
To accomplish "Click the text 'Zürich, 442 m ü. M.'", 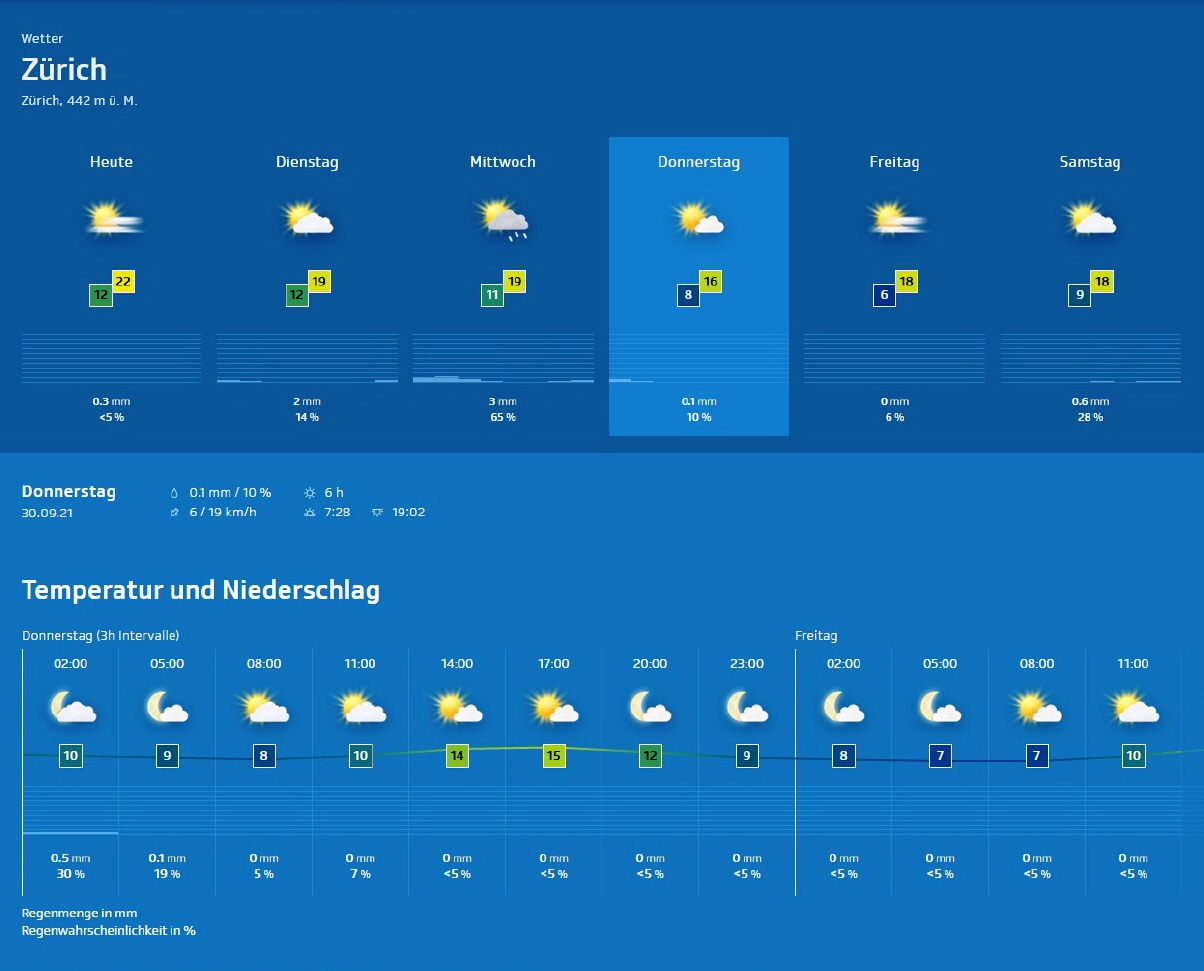I will pyautogui.click(x=79, y=100).
